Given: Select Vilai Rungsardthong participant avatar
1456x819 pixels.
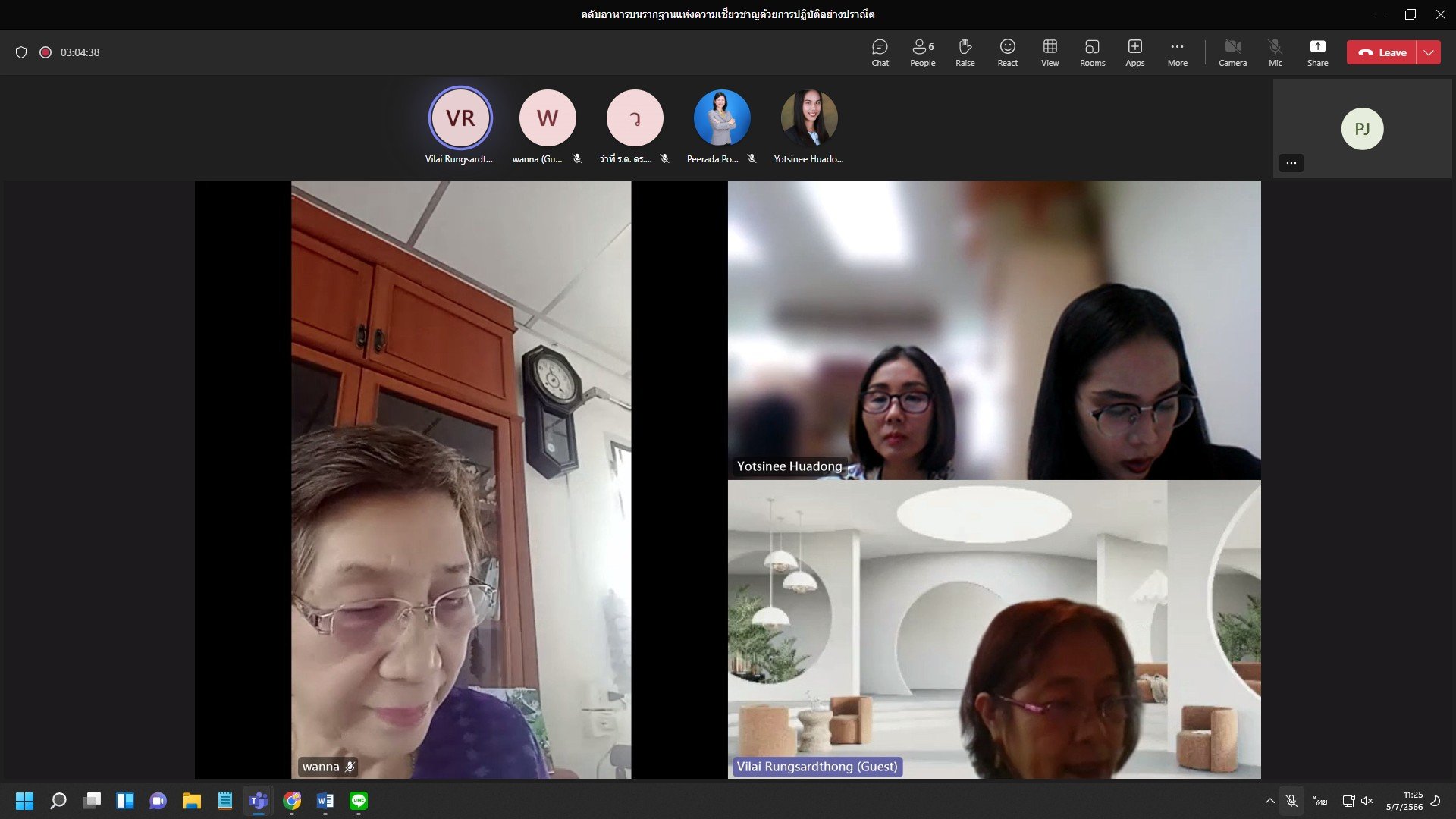Looking at the screenshot, I should click(x=460, y=118).
